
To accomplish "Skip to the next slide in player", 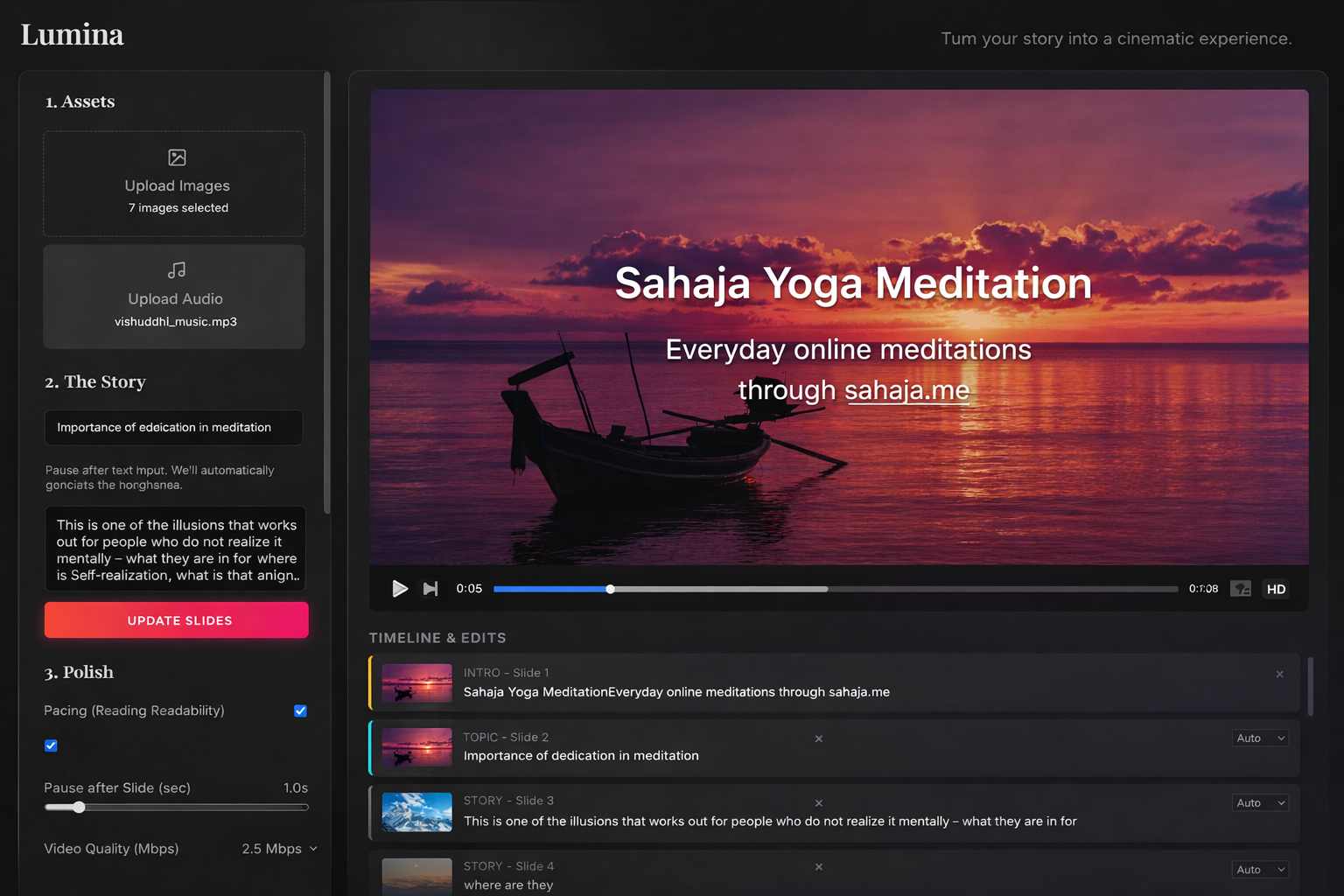I will (430, 589).
